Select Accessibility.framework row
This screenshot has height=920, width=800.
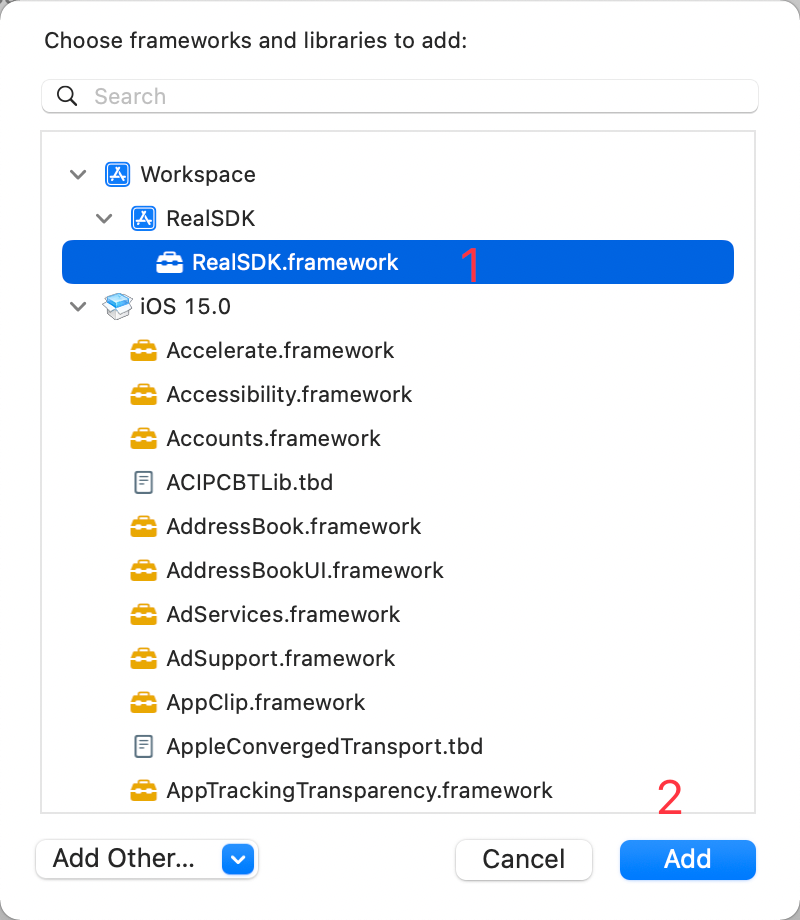click(x=289, y=395)
